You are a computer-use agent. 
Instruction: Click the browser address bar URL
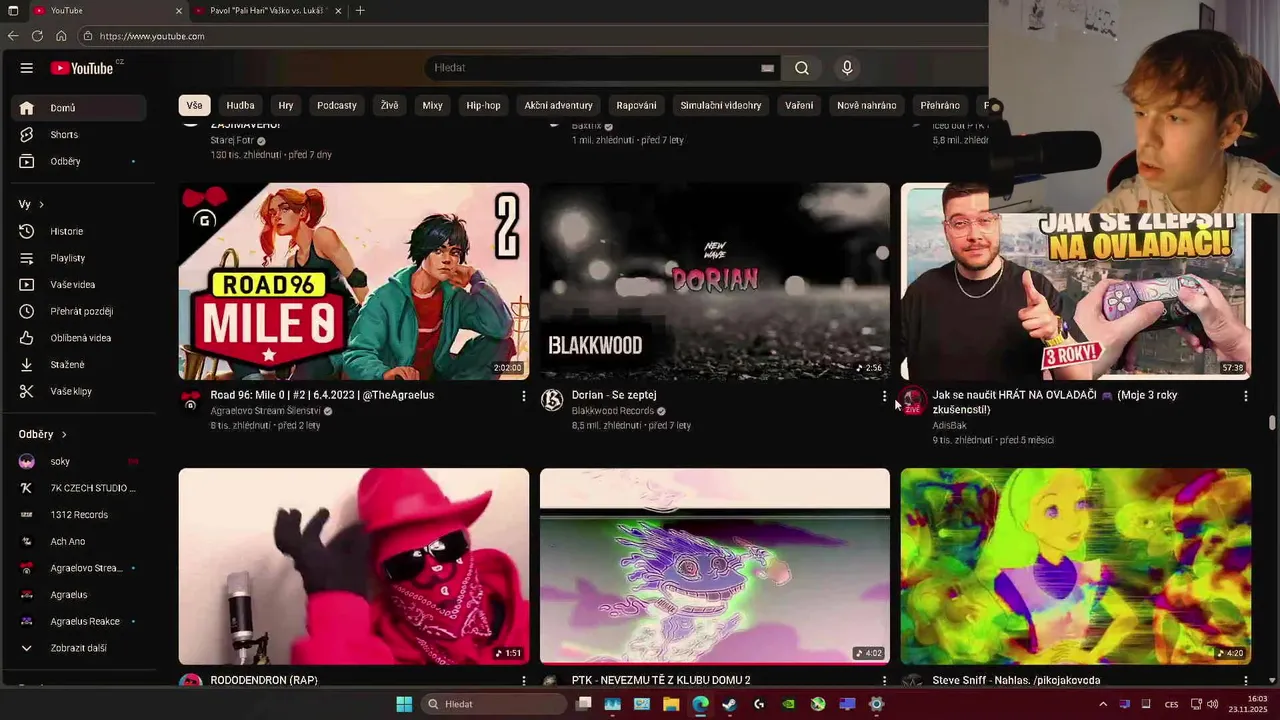click(x=152, y=36)
